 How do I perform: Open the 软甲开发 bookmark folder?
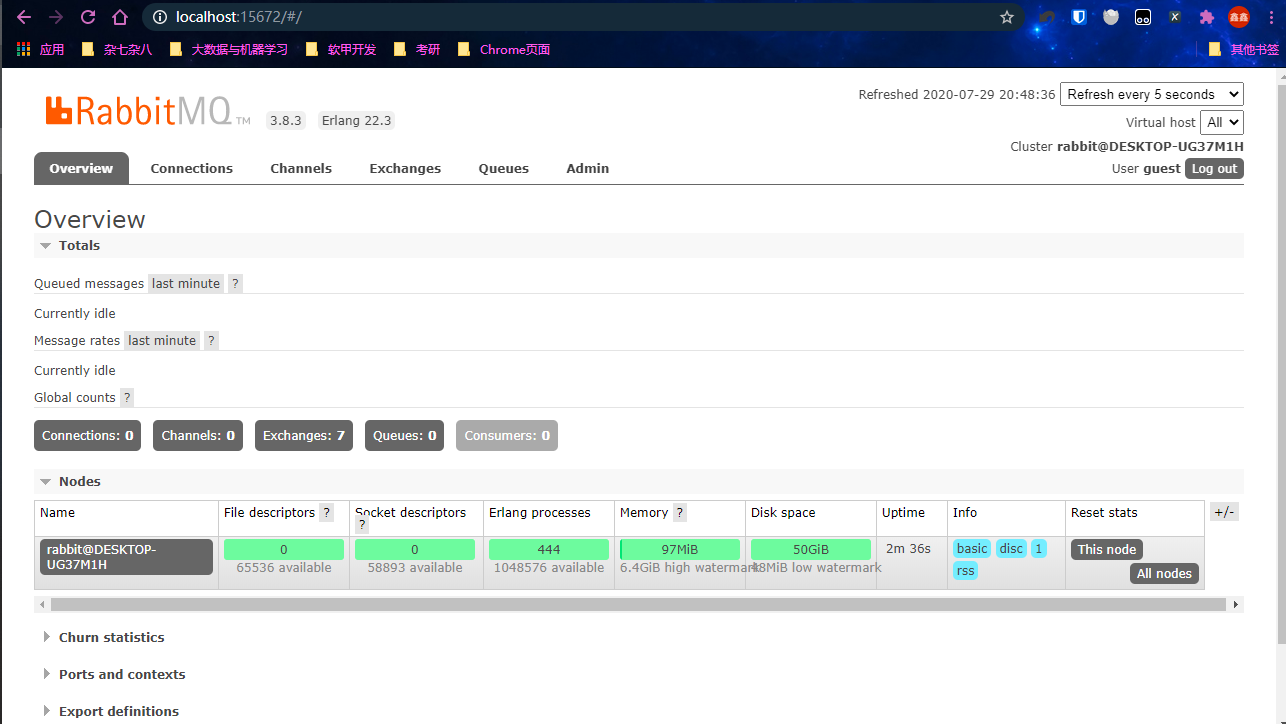[340, 49]
